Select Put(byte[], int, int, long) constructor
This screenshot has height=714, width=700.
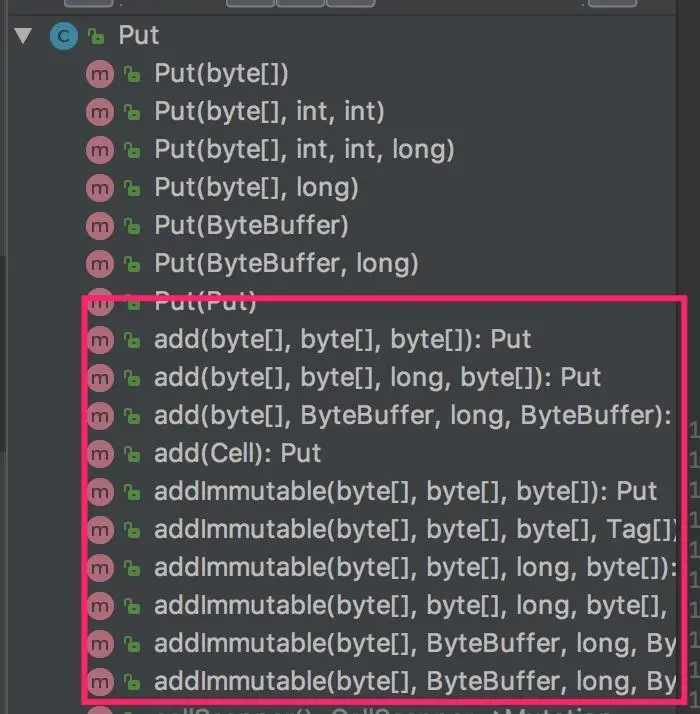point(304,150)
